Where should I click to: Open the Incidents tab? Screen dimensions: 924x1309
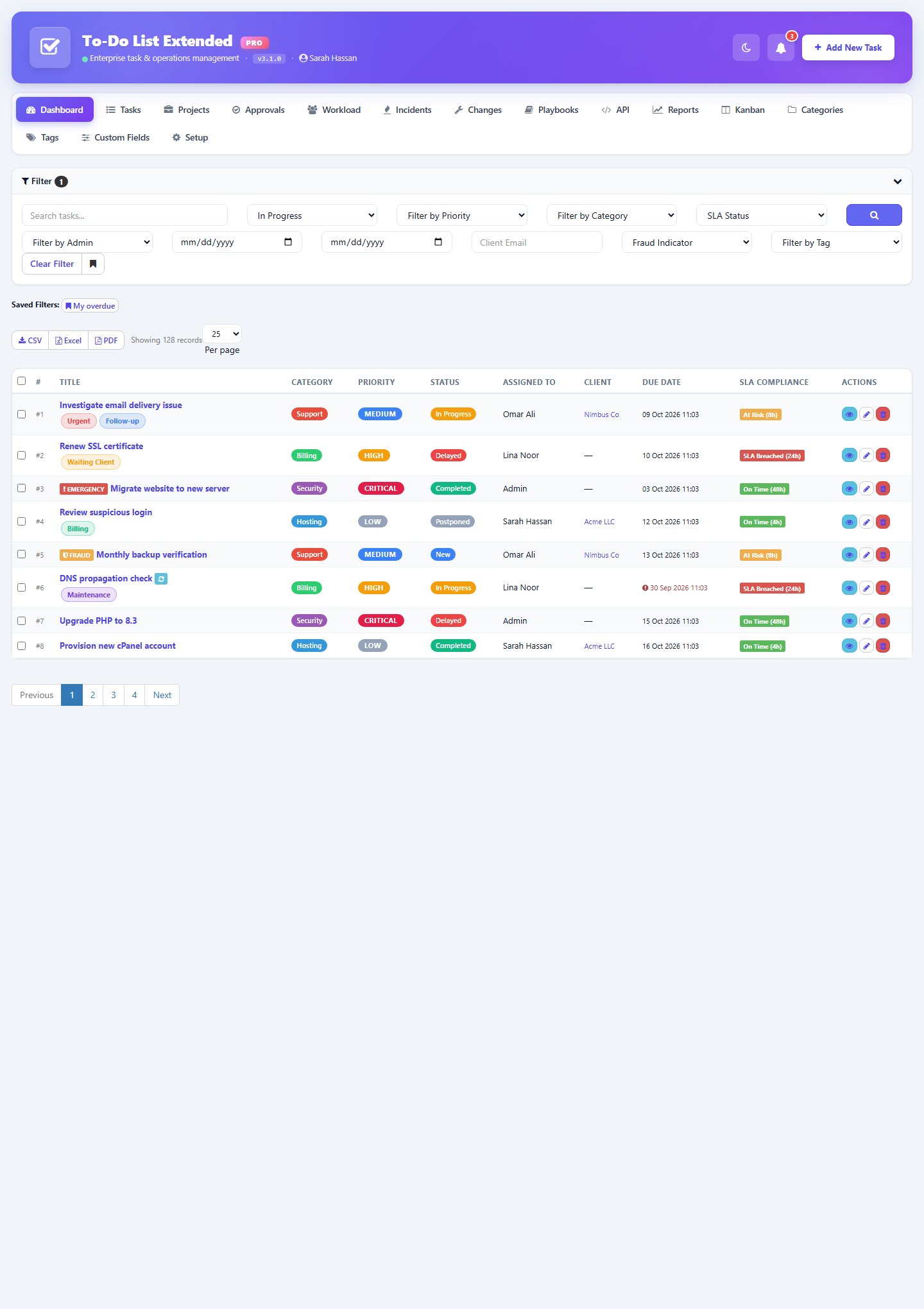407,110
